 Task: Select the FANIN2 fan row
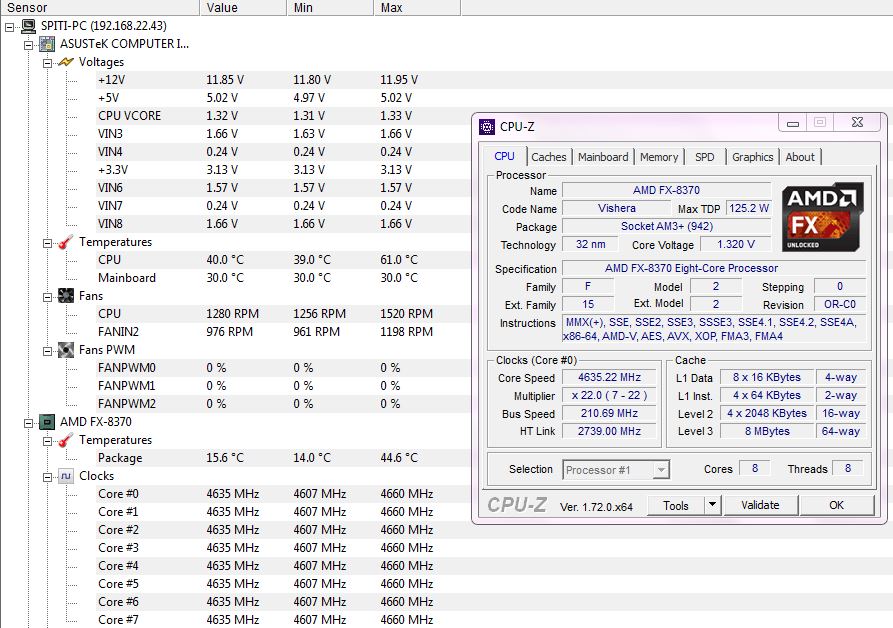click(x=283, y=332)
